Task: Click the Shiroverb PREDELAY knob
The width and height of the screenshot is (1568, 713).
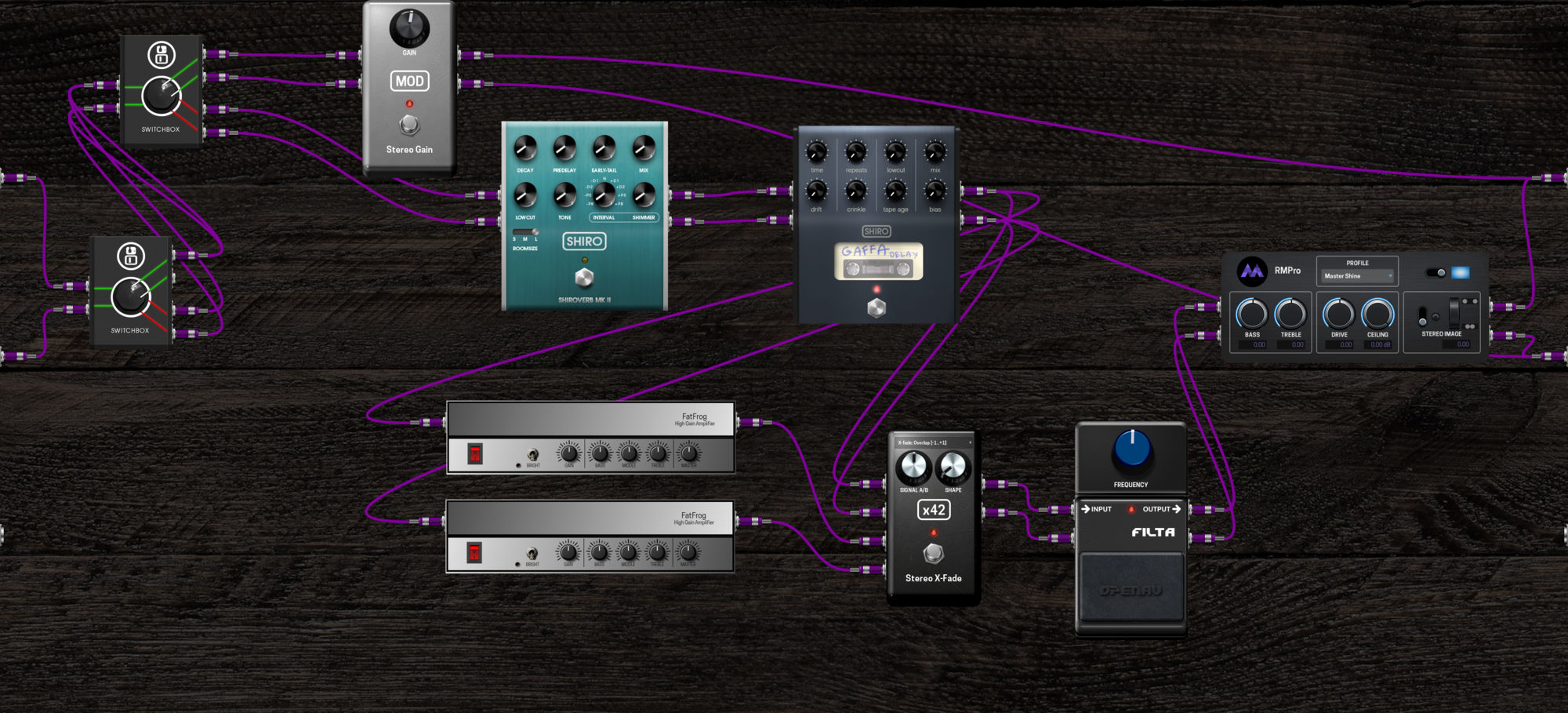Action: tap(564, 147)
